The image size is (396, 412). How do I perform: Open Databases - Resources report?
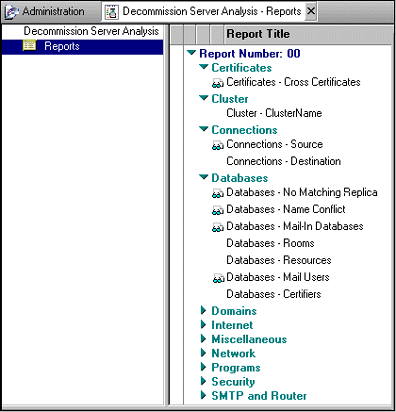click(279, 260)
